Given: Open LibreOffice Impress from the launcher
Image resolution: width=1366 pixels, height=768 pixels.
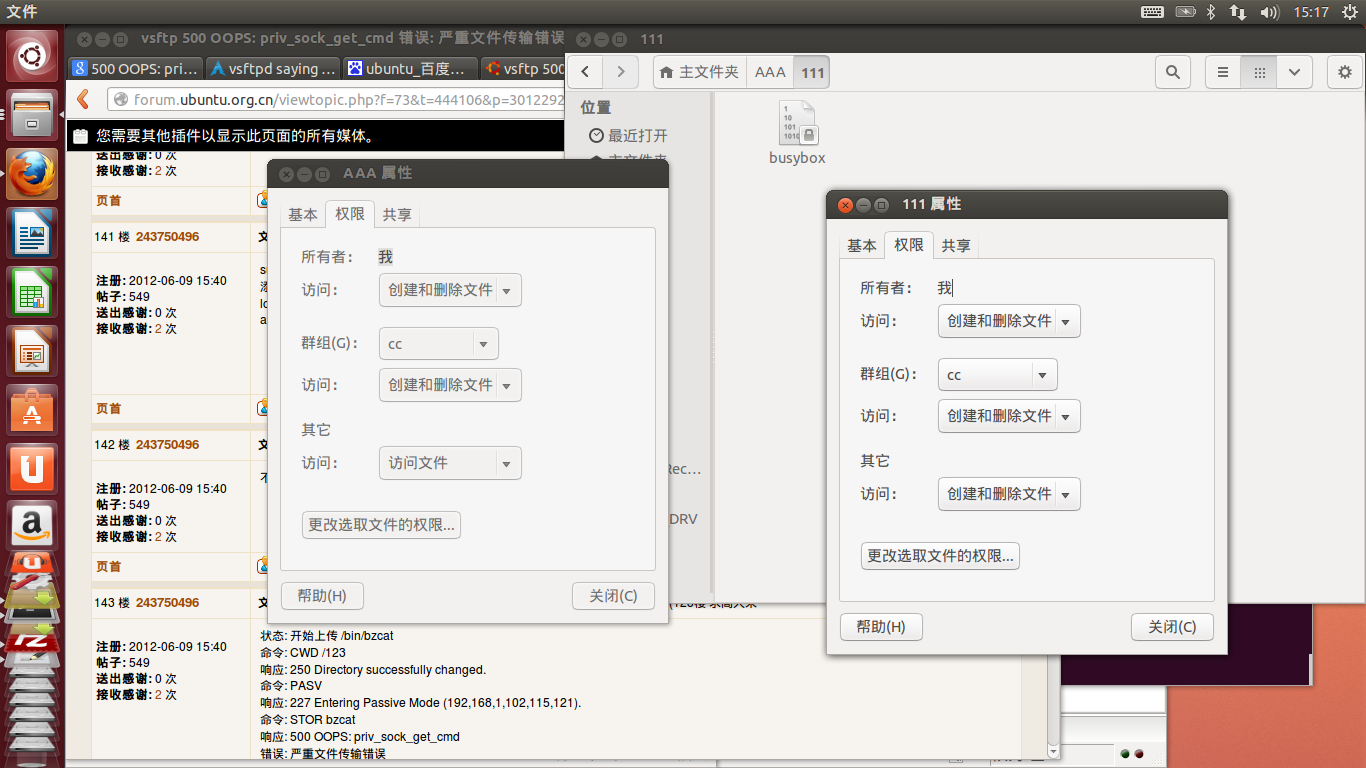Looking at the screenshot, I should click(x=33, y=352).
